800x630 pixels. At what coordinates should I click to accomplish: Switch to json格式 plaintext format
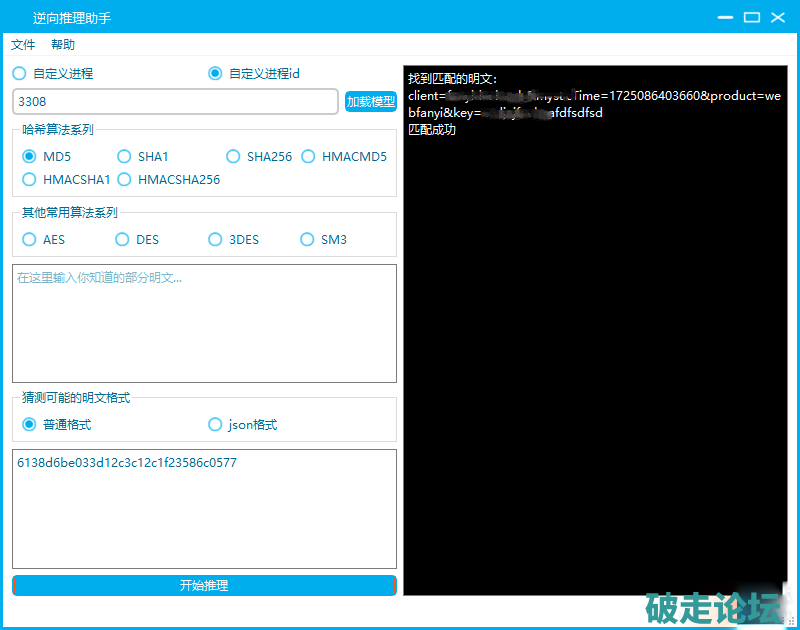click(x=216, y=425)
